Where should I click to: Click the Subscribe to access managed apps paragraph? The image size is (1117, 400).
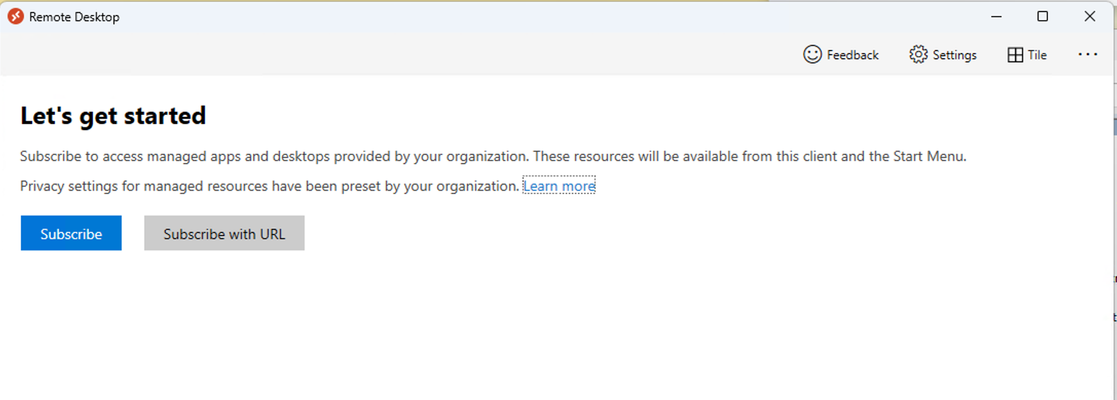tap(493, 156)
